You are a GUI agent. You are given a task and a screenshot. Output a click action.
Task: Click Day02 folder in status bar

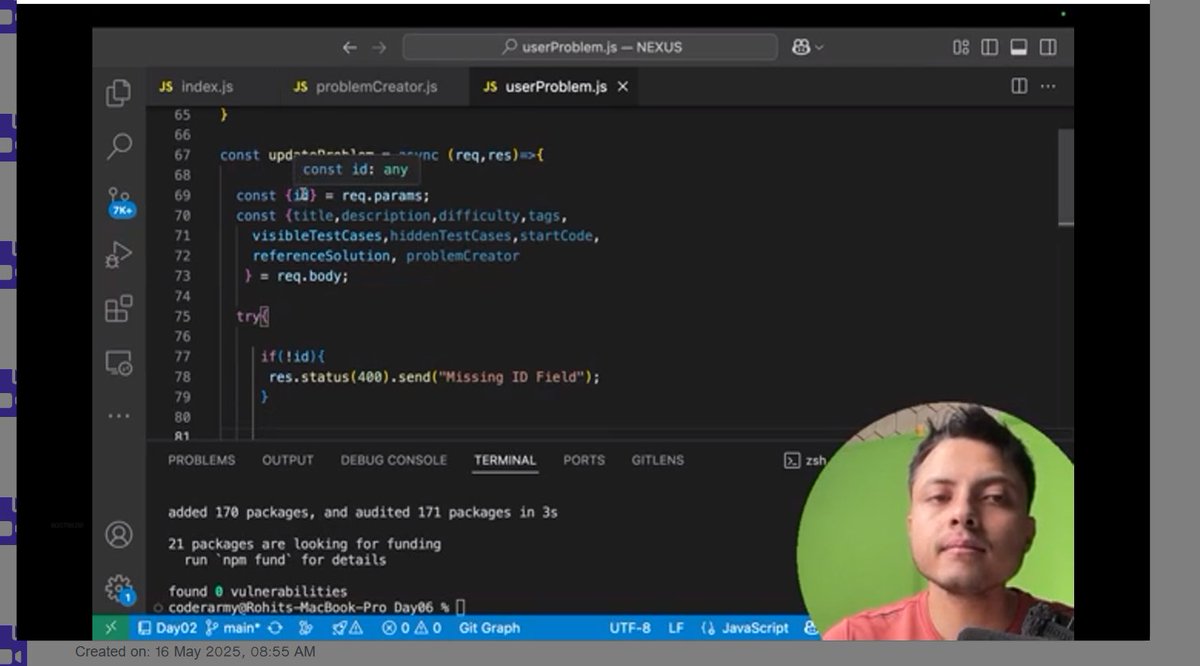pyautogui.click(x=167, y=628)
